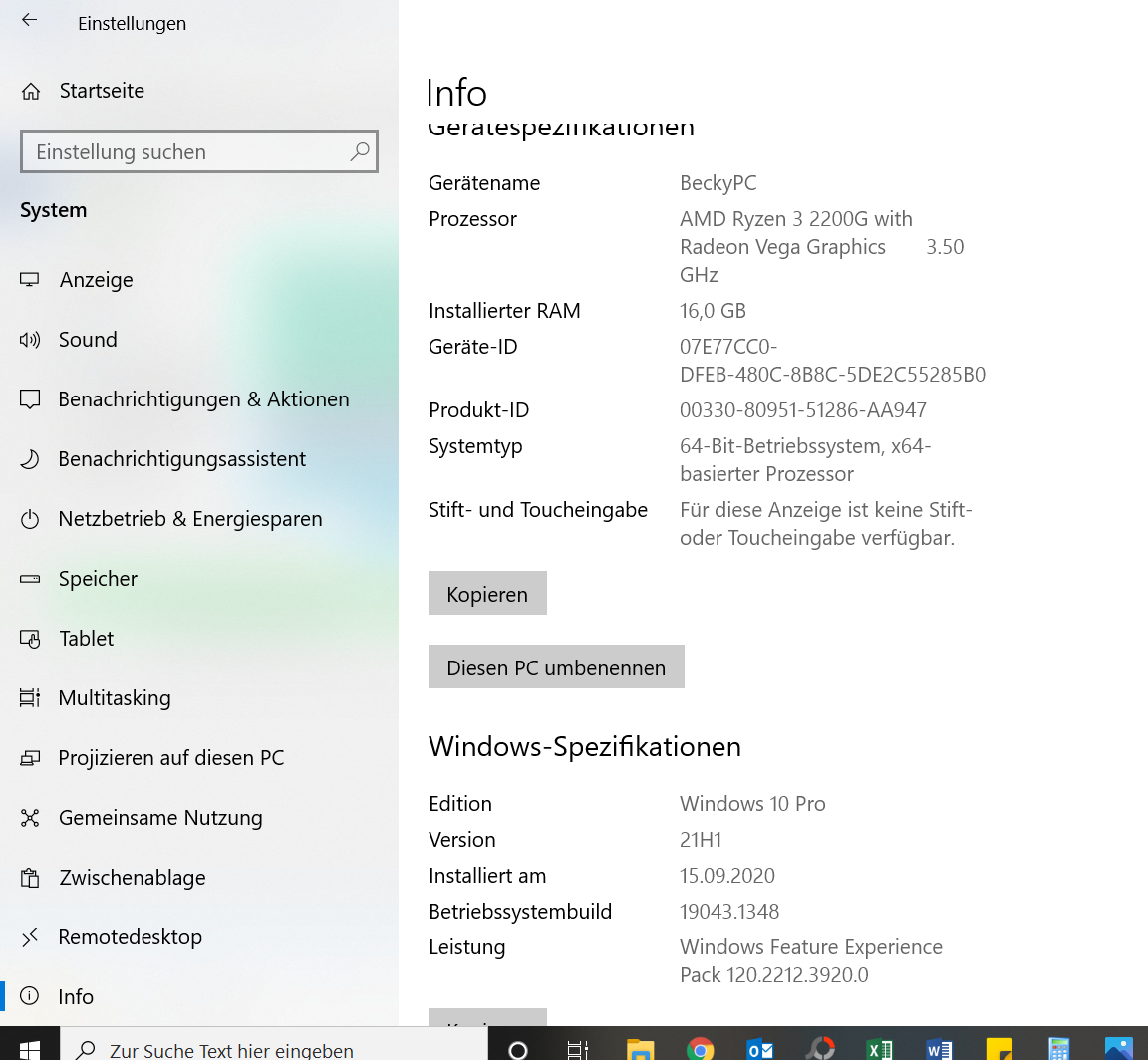This screenshot has width=1148, height=1060.
Task: Click the Geräte-ID value starting 07E77CC0
Action: tap(832, 361)
